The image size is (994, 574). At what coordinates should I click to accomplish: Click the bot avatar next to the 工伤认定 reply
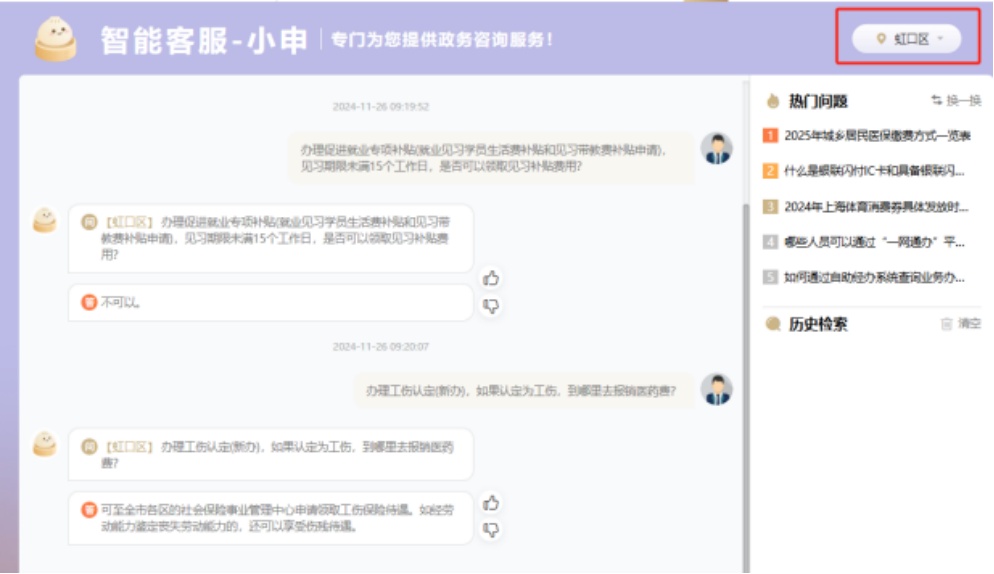[x=45, y=444]
